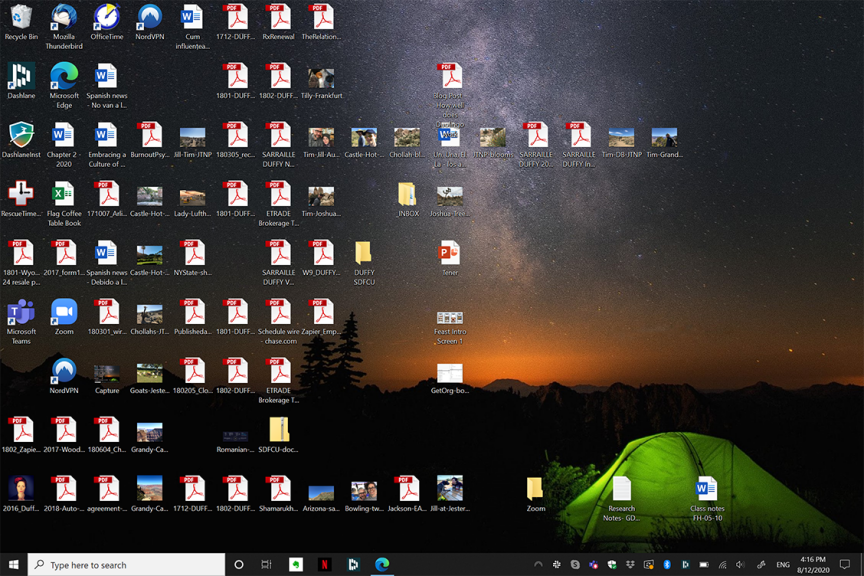
Task: Click the Microsoft Edge taskbar icon
Action: click(382, 565)
